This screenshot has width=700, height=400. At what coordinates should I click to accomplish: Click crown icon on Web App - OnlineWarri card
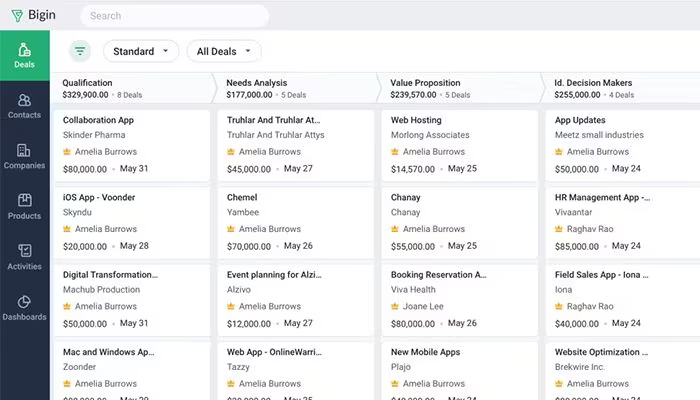pos(231,383)
